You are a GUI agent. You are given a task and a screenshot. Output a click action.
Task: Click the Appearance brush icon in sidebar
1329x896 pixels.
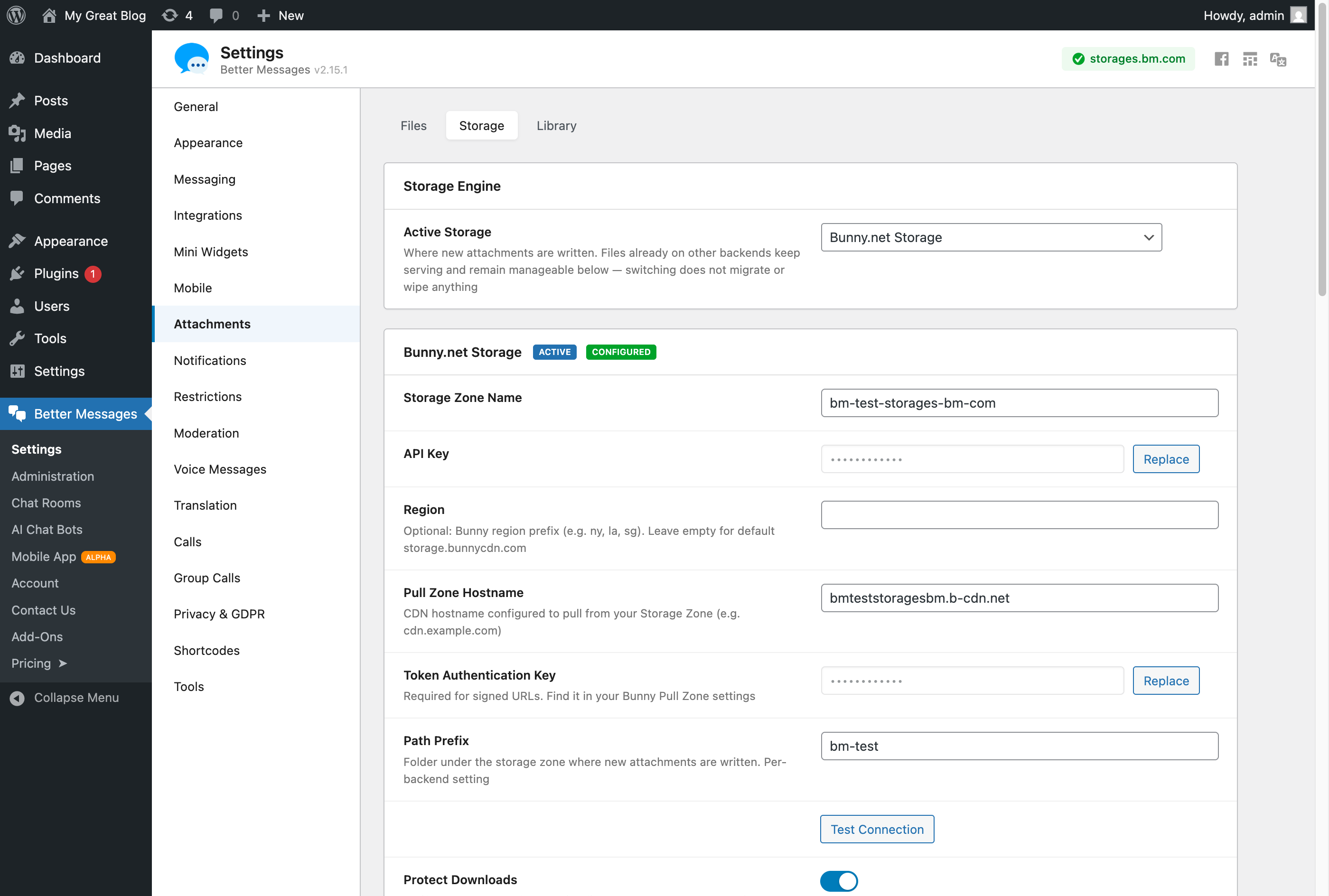coord(17,241)
